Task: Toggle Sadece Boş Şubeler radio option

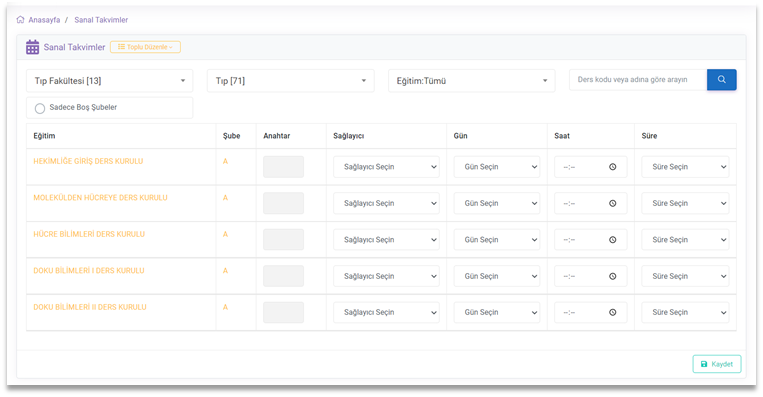Action: (40, 108)
